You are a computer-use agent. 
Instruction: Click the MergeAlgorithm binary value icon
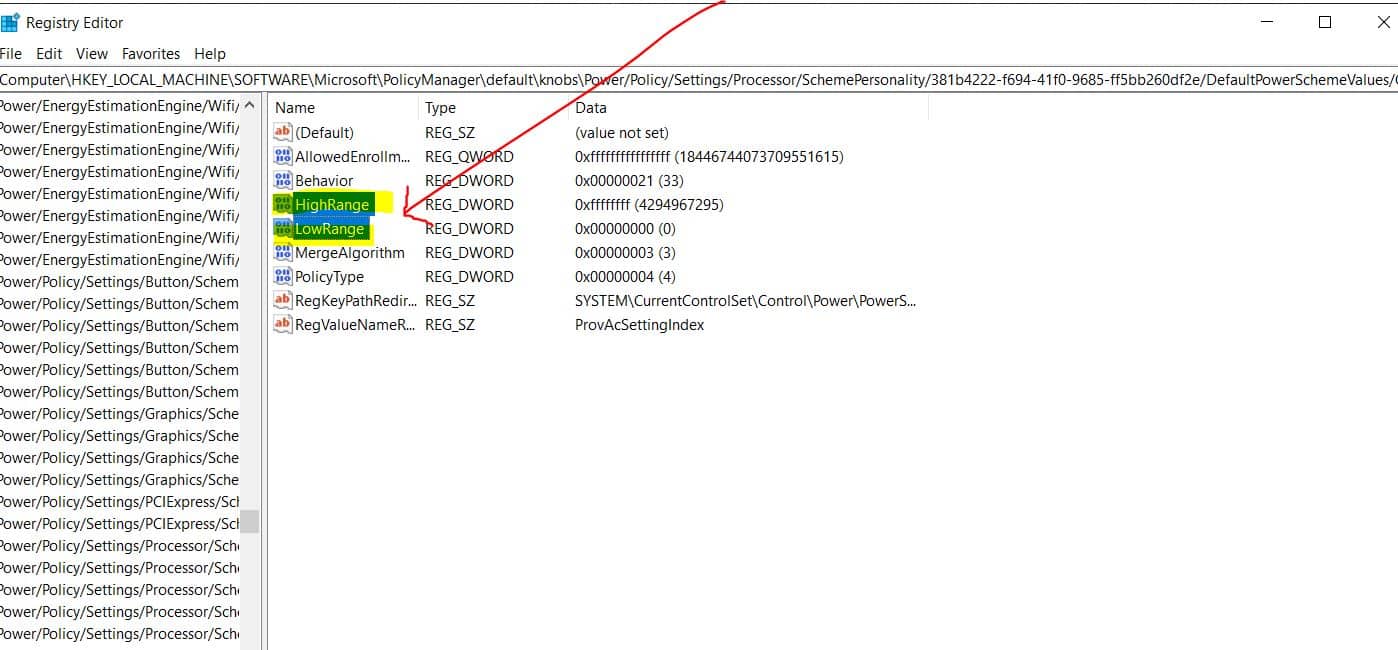(282, 253)
